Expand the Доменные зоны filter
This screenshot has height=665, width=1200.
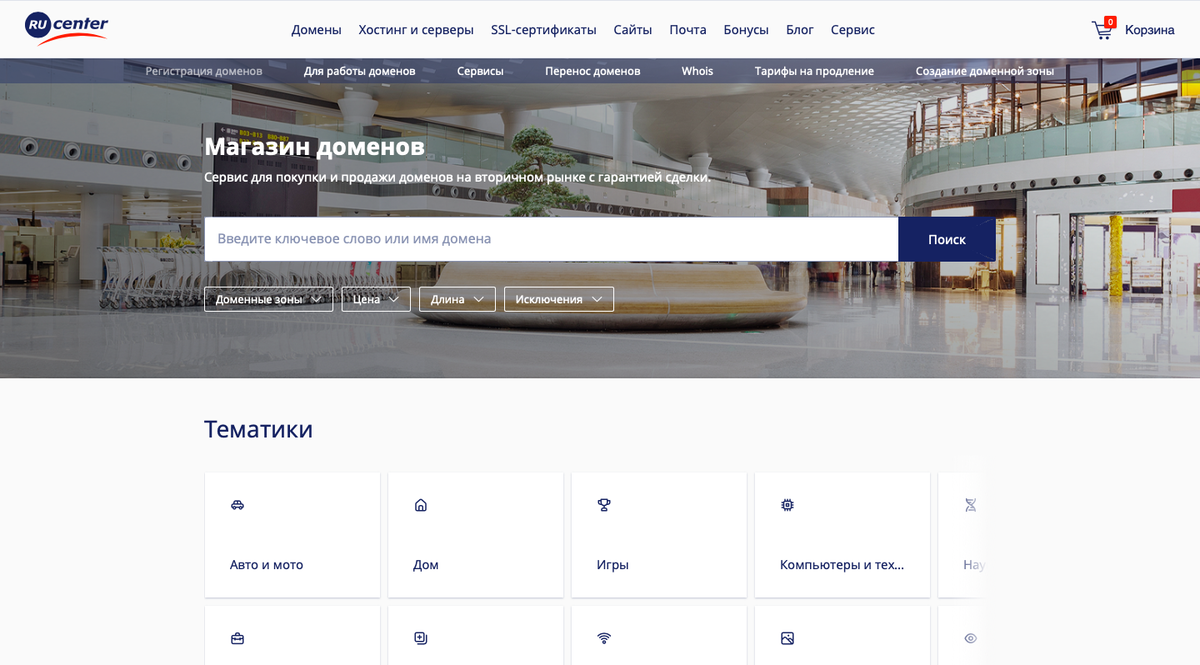pyautogui.click(x=268, y=299)
